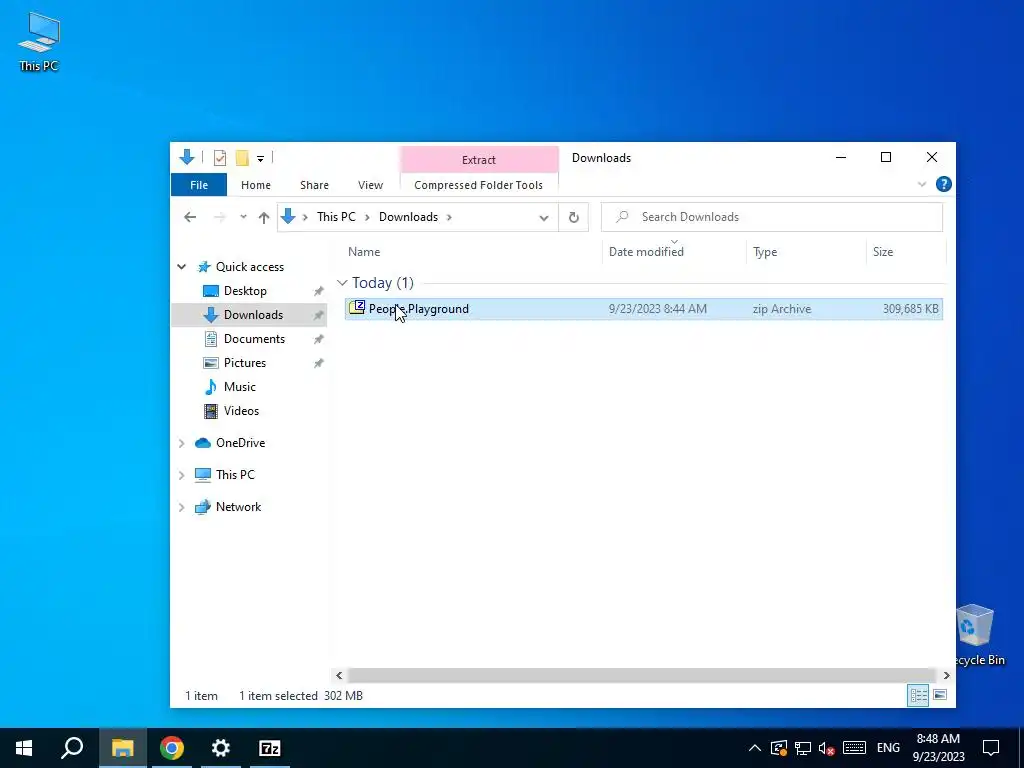1024x768 pixels.
Task: Click the horizontal scrollbar left arrow
Action: pyautogui.click(x=338, y=675)
